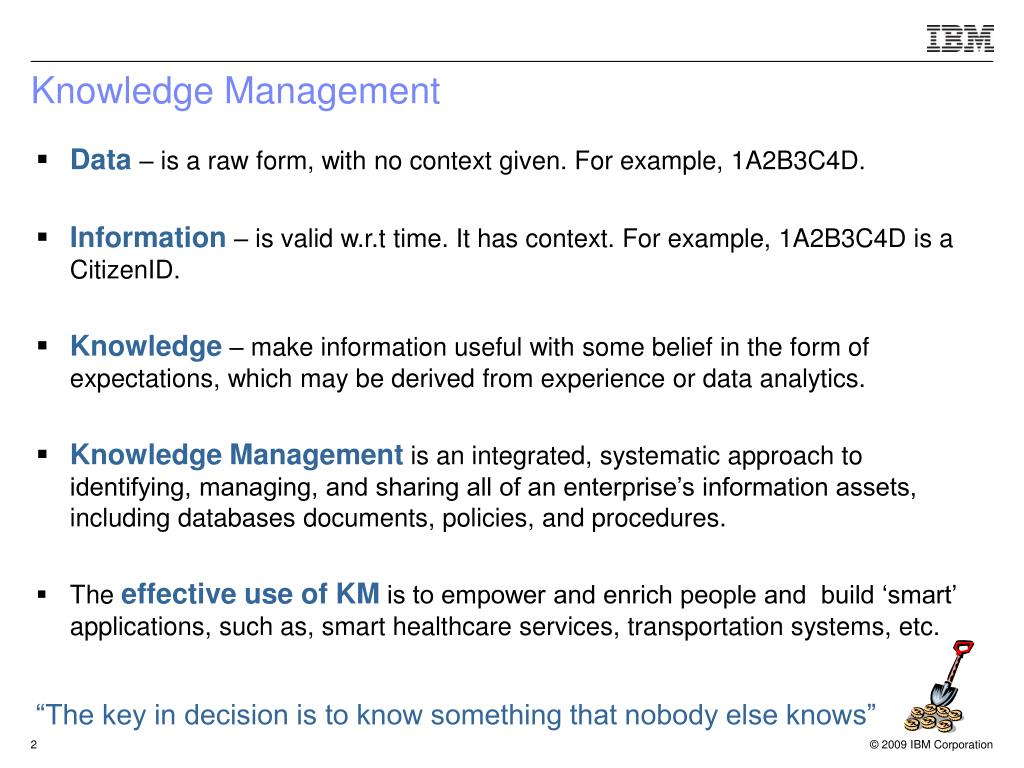1024x768 pixels.
Task: Click the quote about decision at bottom
Action: point(455,714)
